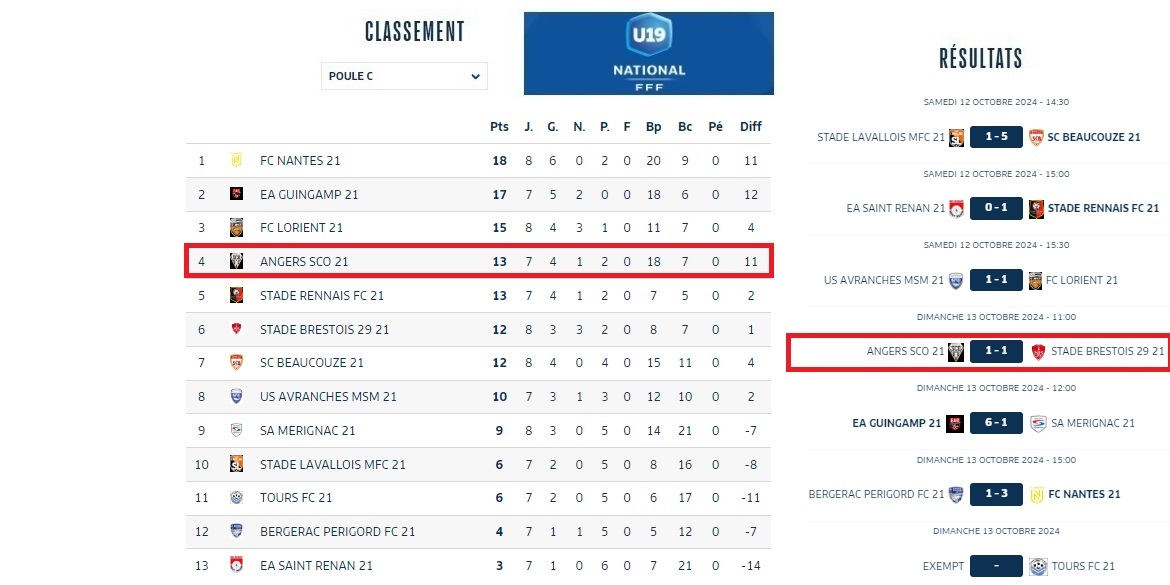The width and height of the screenshot is (1170, 585).
Task: Open the EA Guingamp 6-1 score
Action: (x=996, y=423)
